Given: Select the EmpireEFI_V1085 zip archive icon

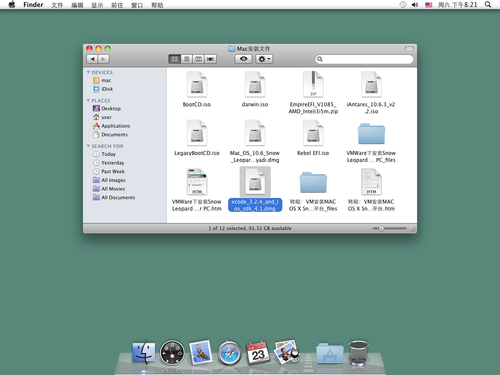Looking at the screenshot, I should [313, 84].
